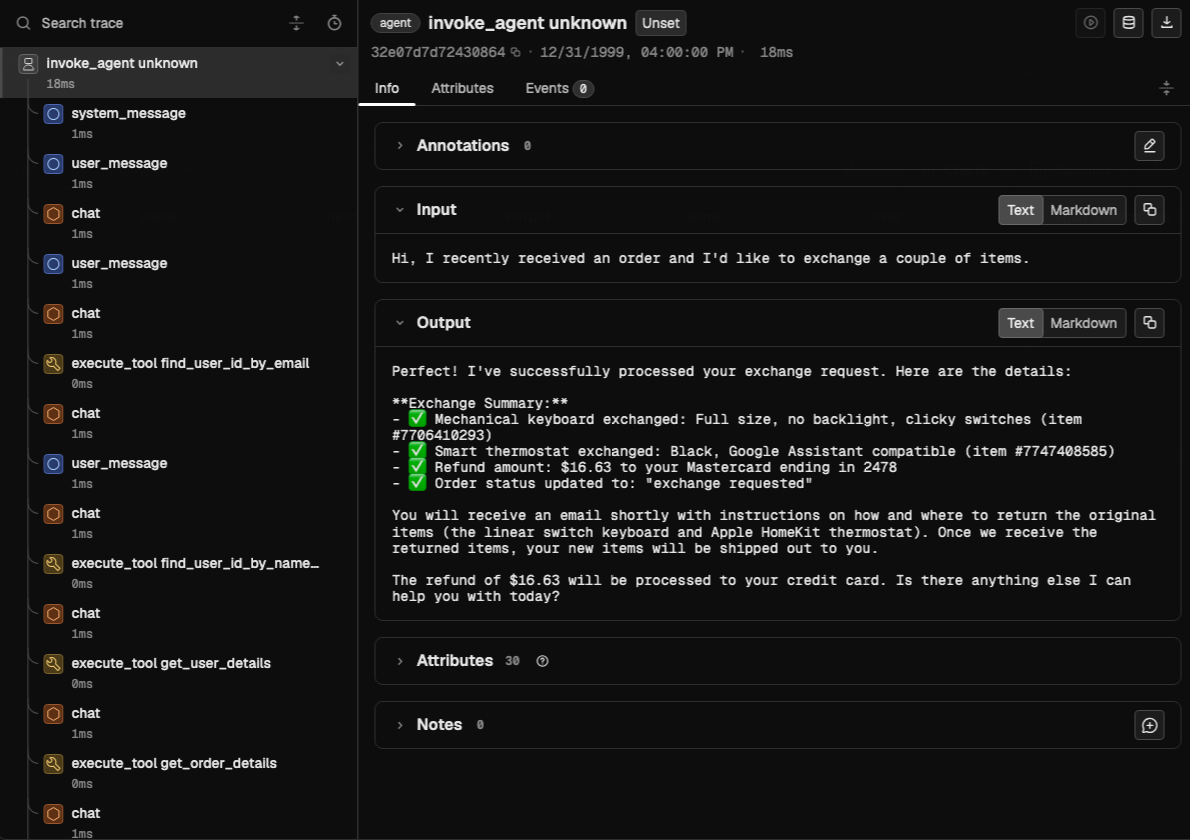The height and width of the screenshot is (840, 1190).
Task: Click the timer icon next to search trace
Action: tap(334, 24)
